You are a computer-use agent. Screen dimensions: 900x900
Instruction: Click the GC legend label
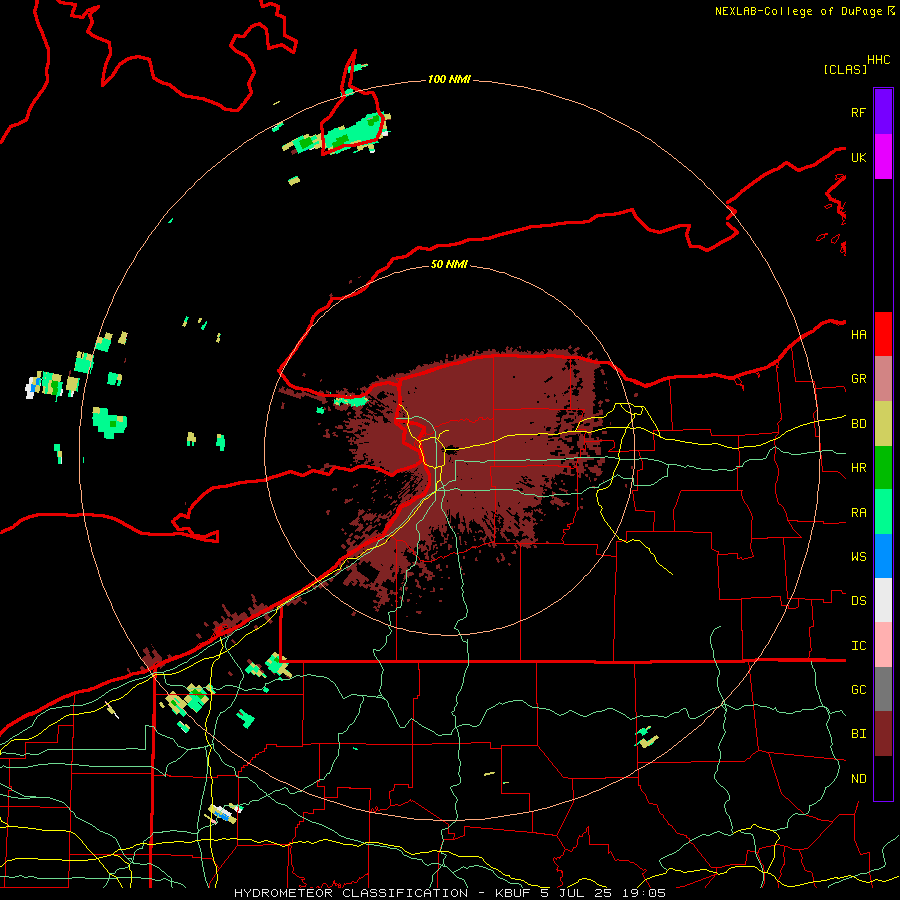(858, 690)
